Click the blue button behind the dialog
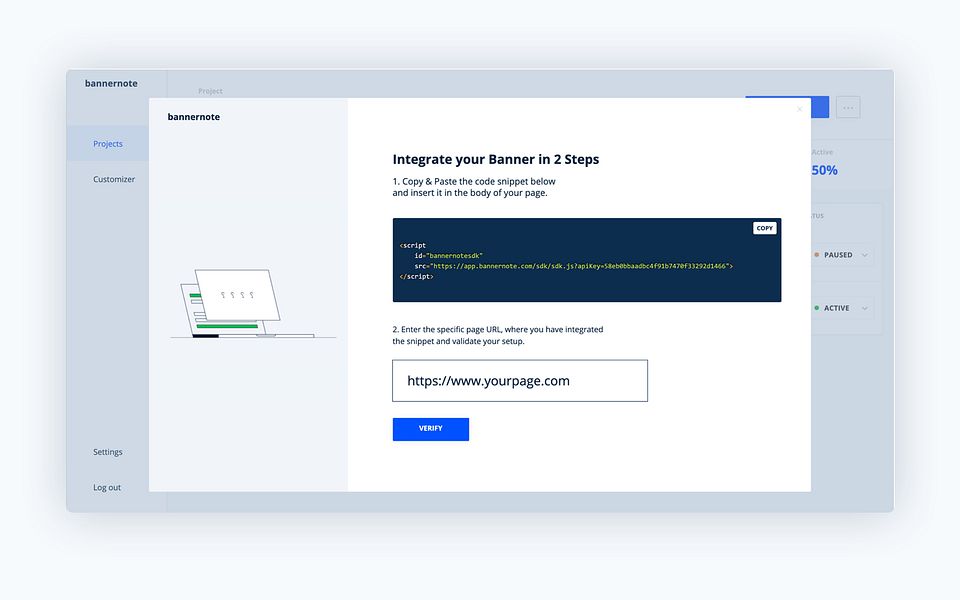This screenshot has height=600, width=960. click(x=820, y=107)
